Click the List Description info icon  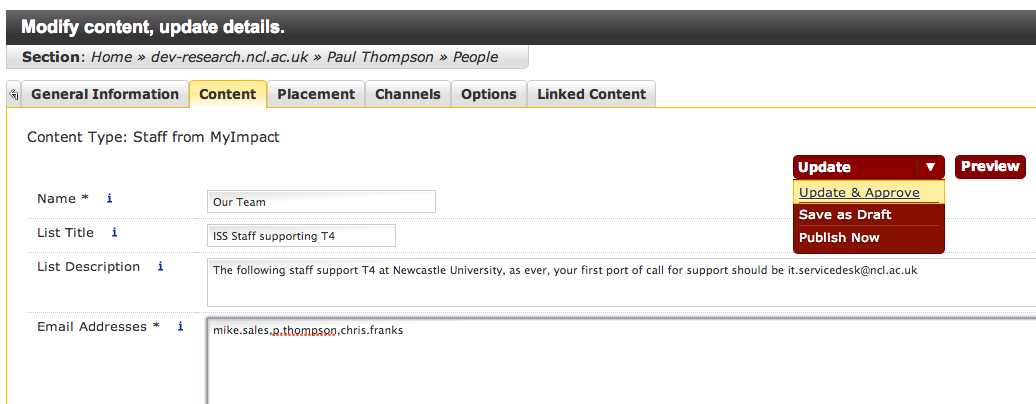click(x=160, y=267)
